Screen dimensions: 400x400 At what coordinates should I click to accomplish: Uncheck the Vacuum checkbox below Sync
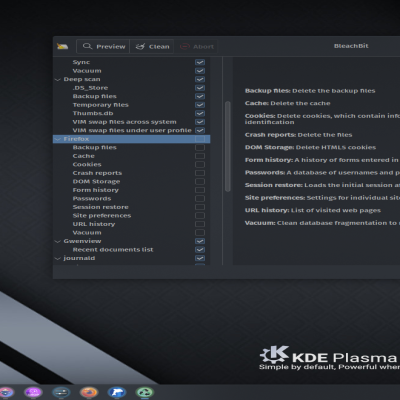tap(200, 71)
